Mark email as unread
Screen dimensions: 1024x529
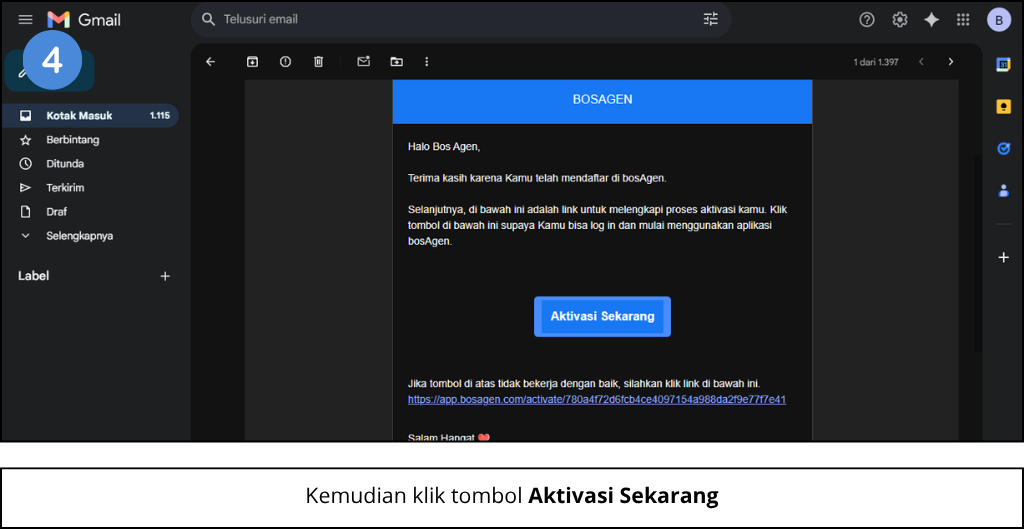coord(363,61)
